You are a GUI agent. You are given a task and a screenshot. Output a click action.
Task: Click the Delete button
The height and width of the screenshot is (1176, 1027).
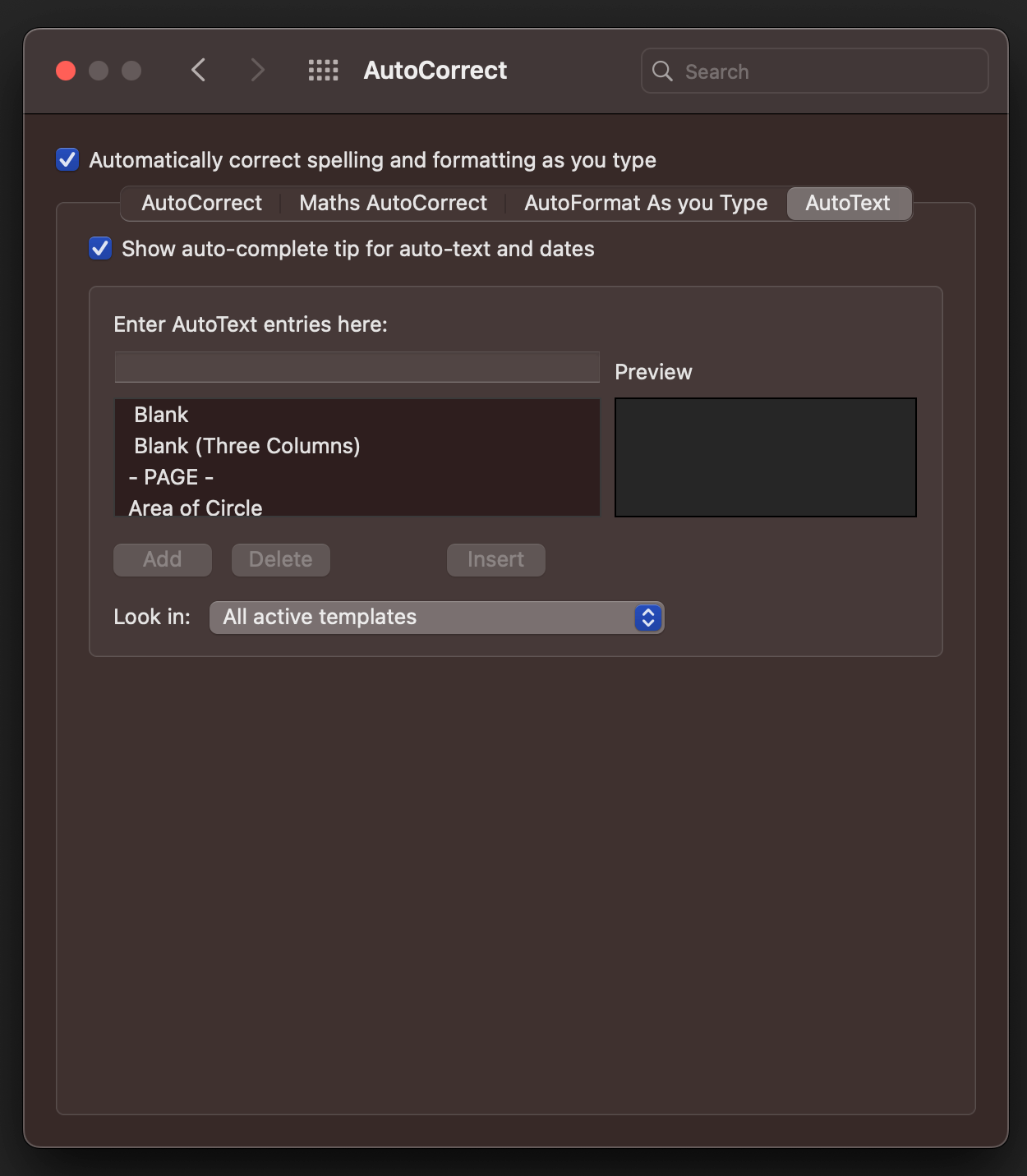[x=281, y=559]
